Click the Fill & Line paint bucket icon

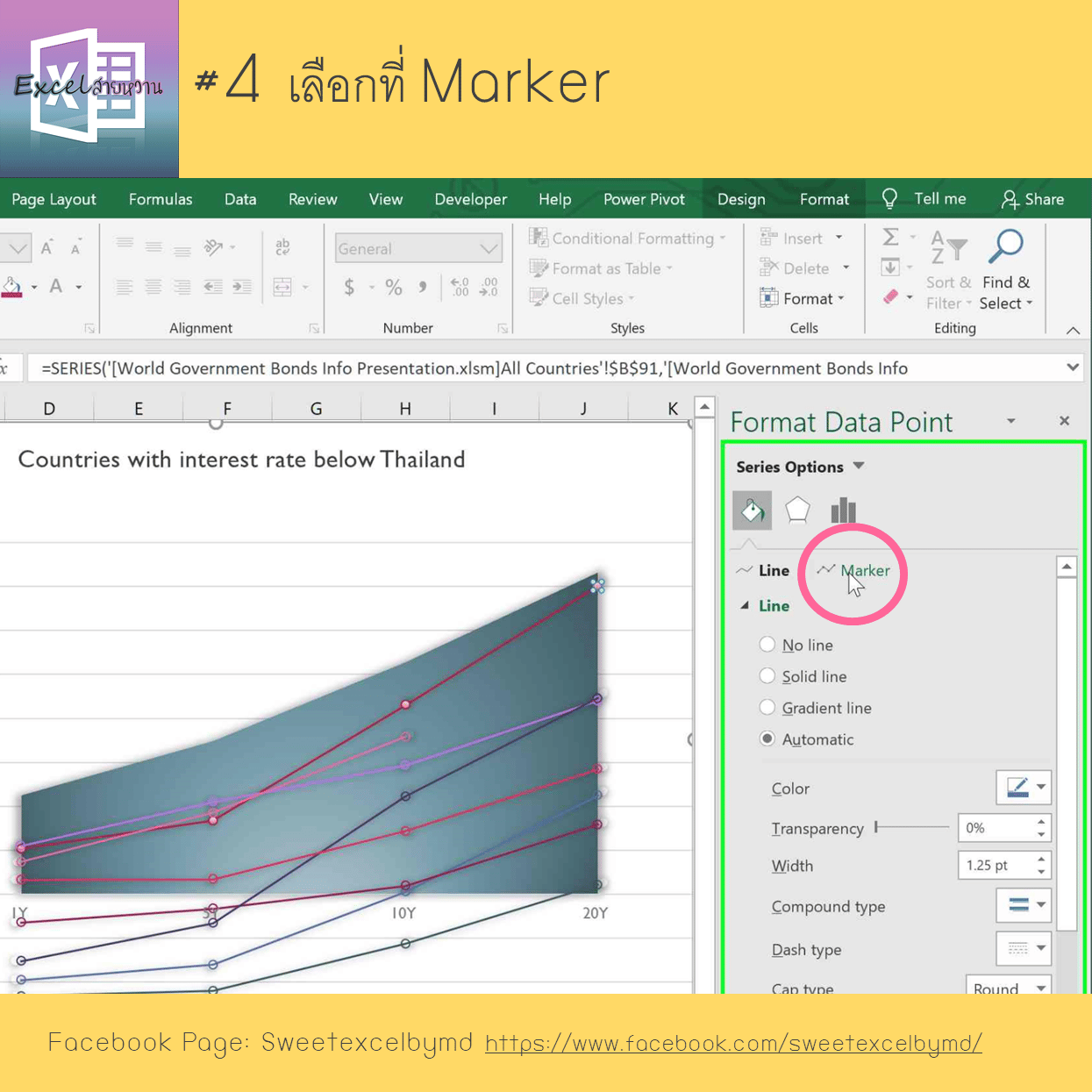752,510
